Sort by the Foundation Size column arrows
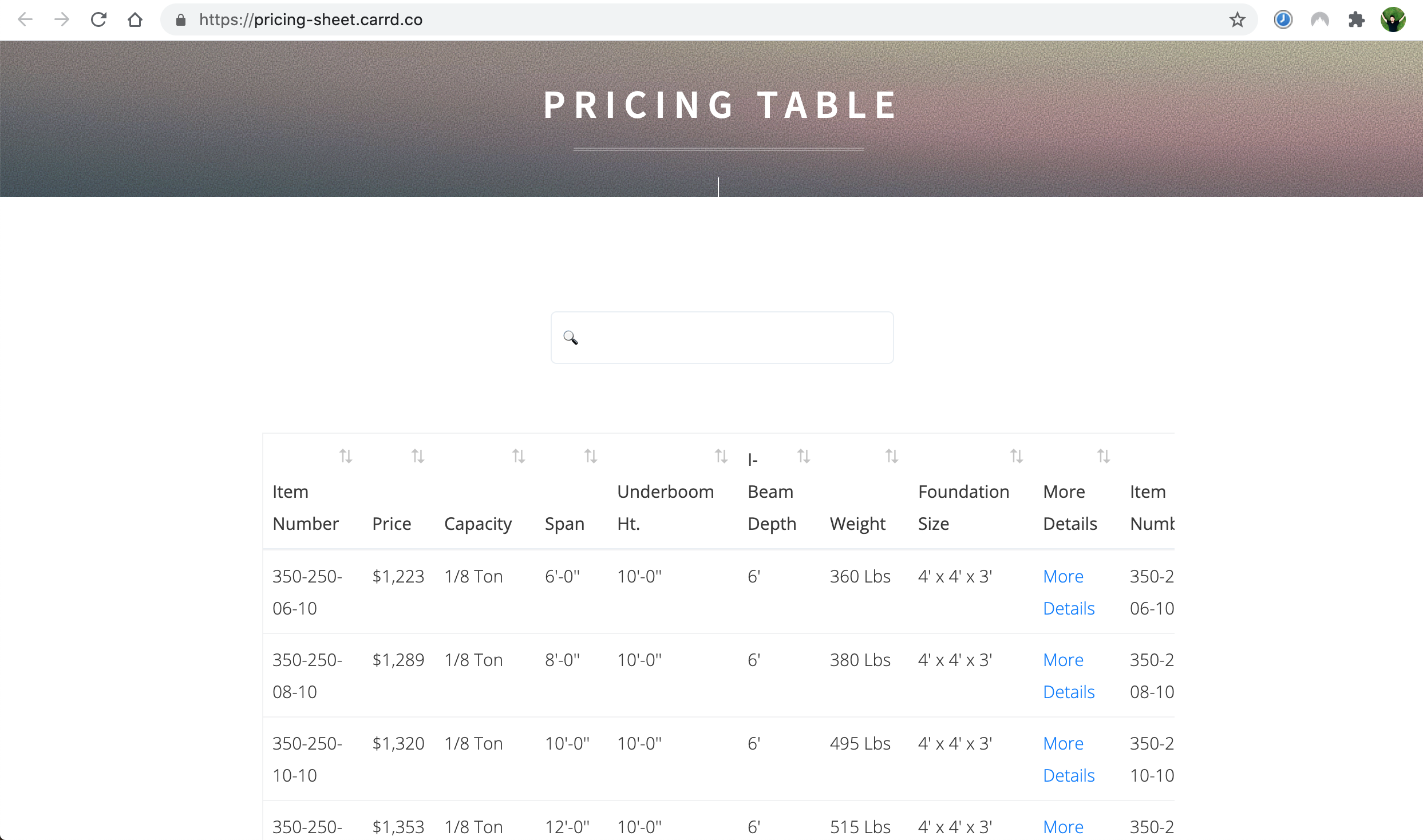Viewport: 1423px width, 840px height. (1017, 456)
